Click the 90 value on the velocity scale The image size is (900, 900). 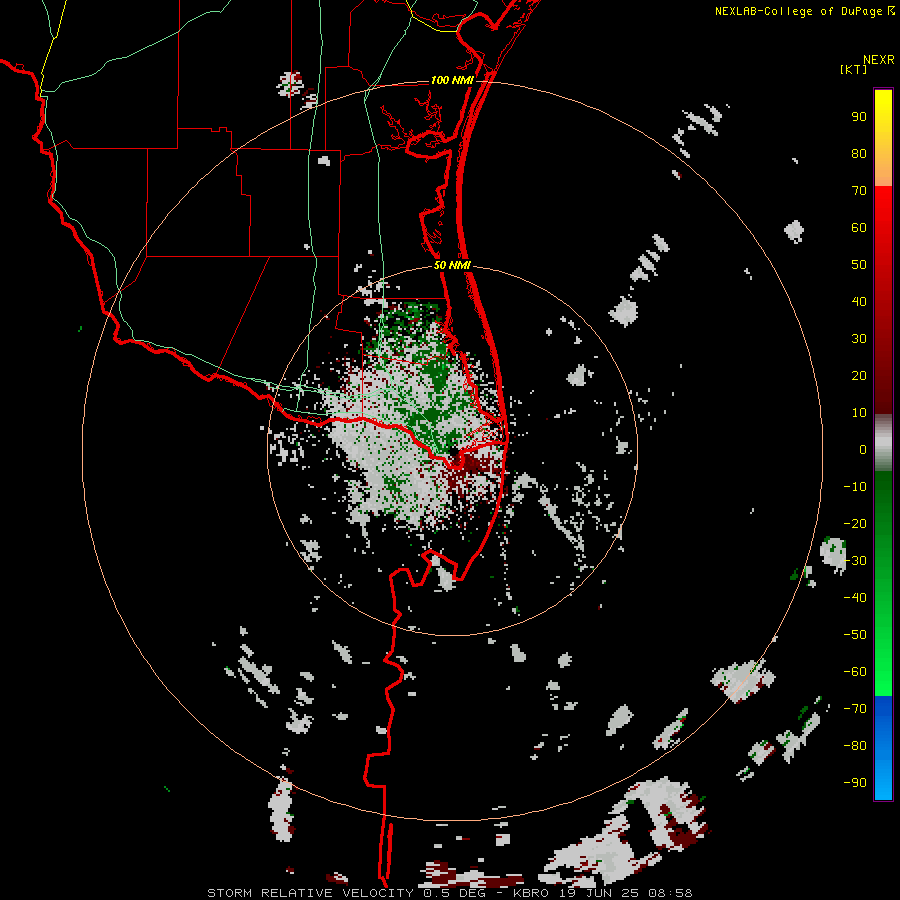point(859,117)
